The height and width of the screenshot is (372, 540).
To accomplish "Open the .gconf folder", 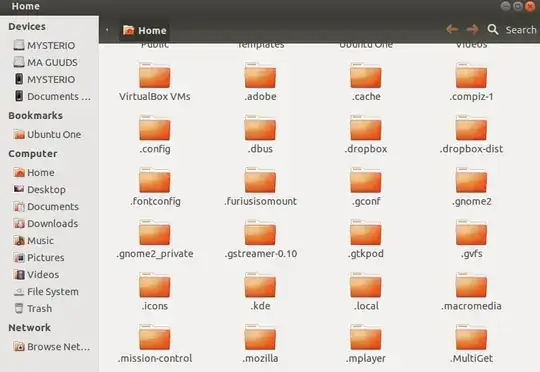I will coord(366,187).
